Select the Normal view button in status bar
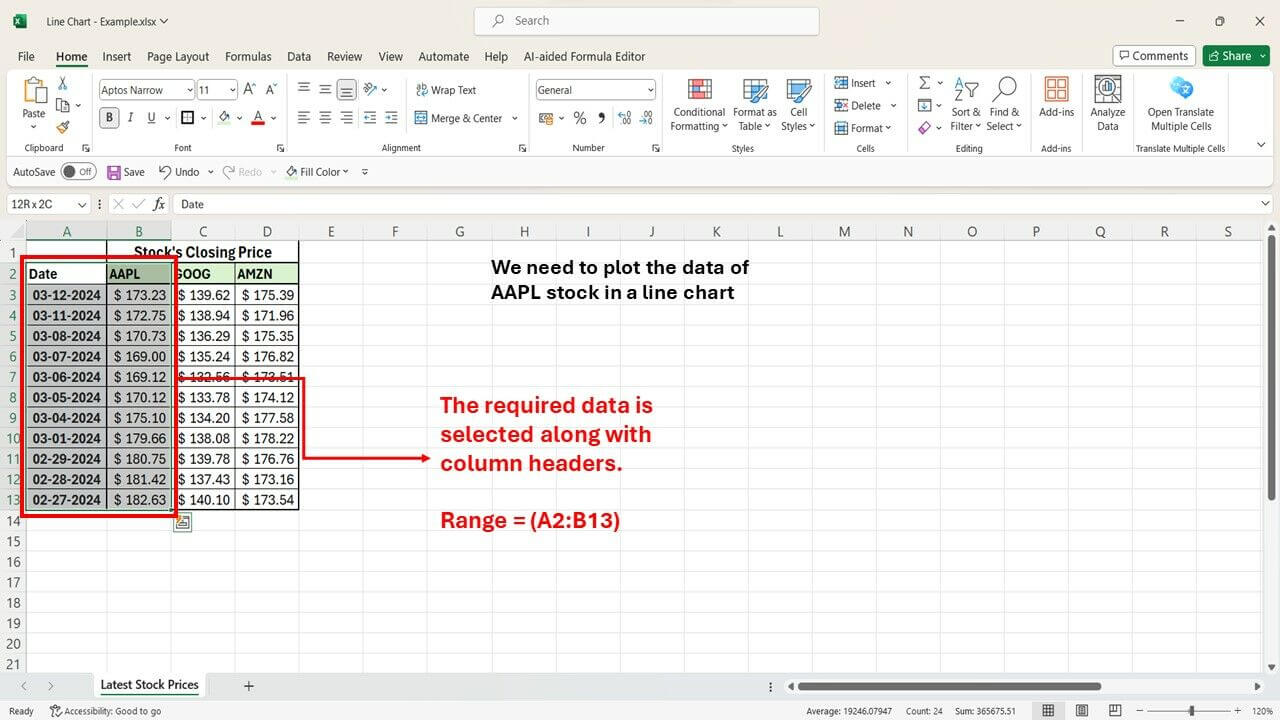This screenshot has width=1280, height=720. [x=1048, y=711]
